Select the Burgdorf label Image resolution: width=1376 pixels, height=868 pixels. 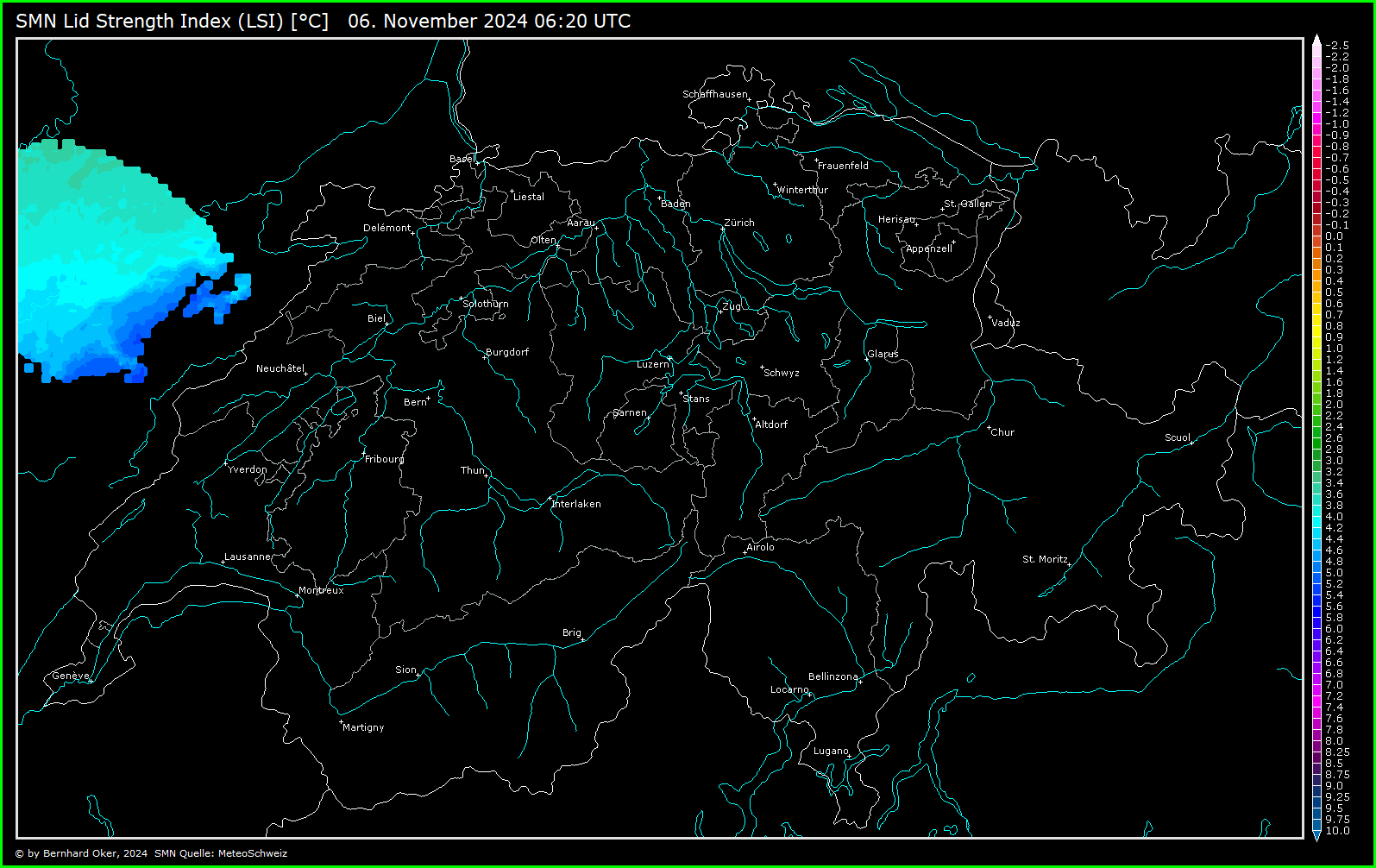pos(507,352)
